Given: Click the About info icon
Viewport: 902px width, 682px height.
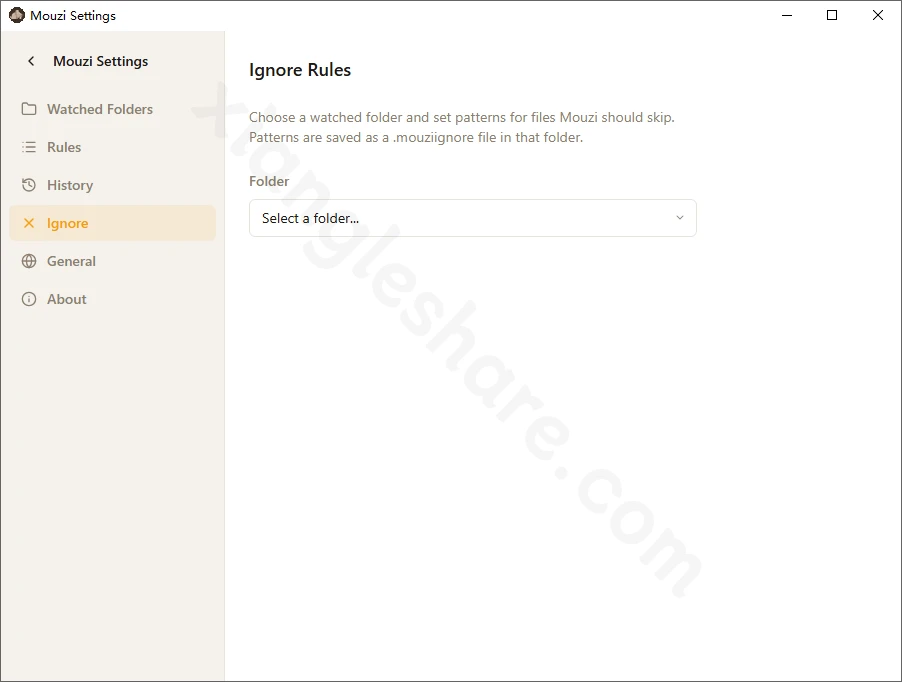Looking at the screenshot, I should [29, 298].
